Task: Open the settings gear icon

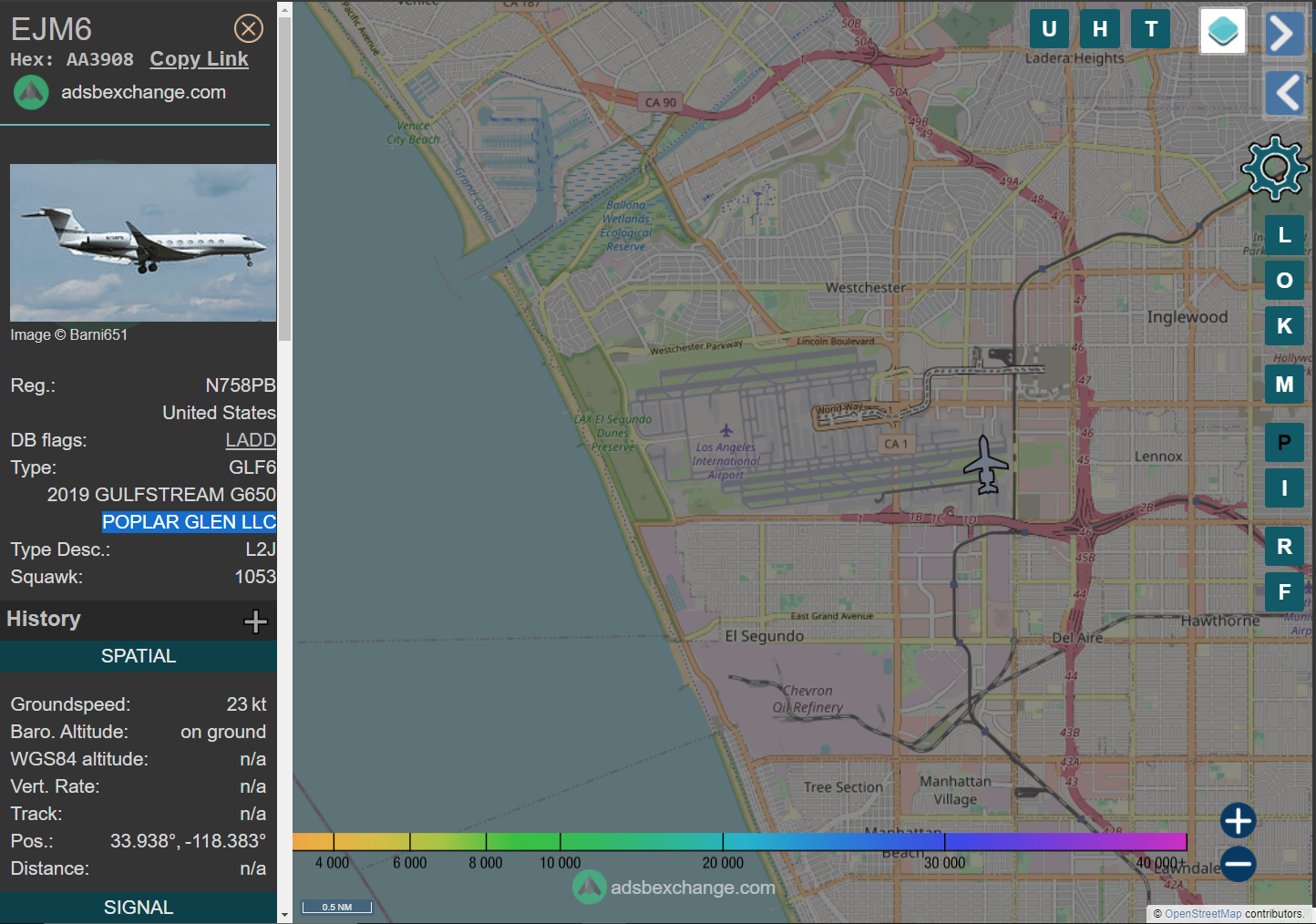Action: coord(1275,168)
